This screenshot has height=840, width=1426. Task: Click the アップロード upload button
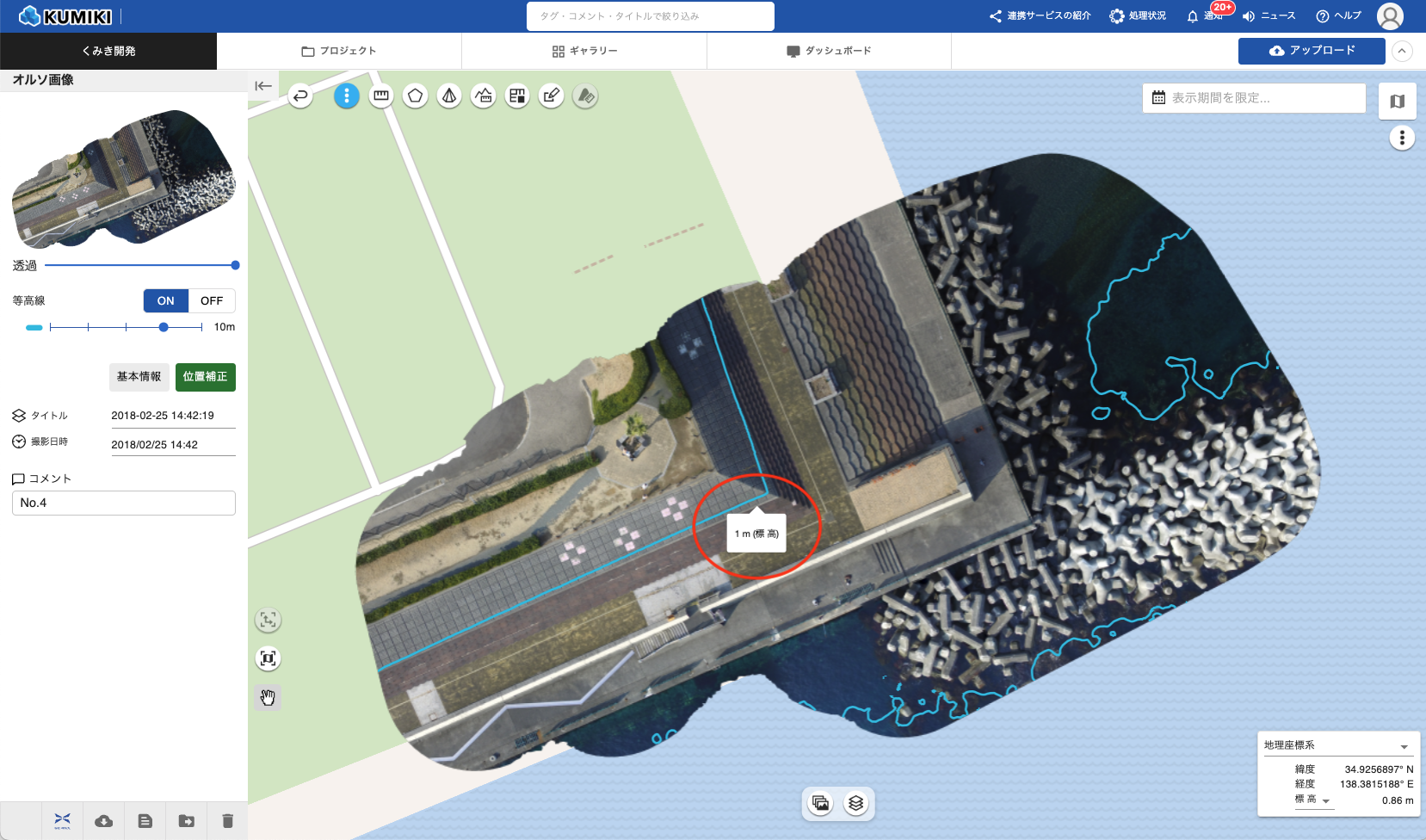[1312, 51]
